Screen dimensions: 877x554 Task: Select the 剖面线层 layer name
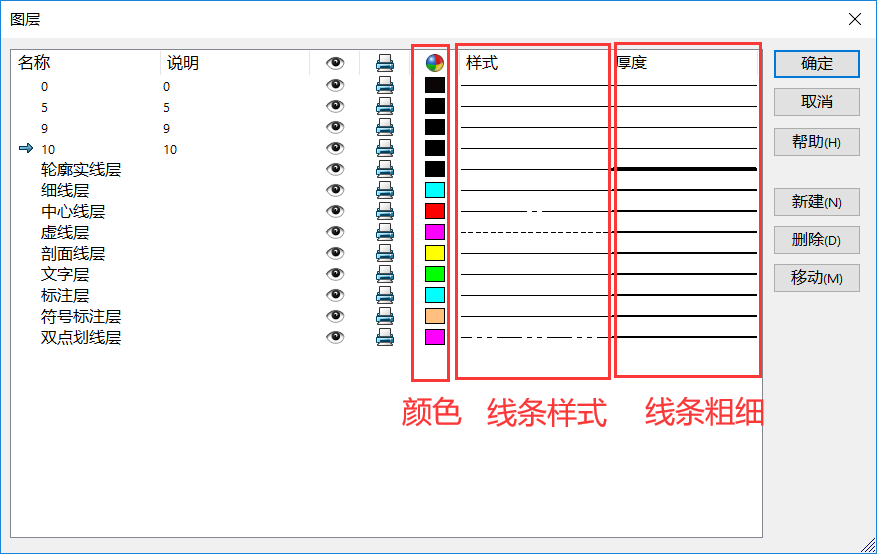pos(73,254)
